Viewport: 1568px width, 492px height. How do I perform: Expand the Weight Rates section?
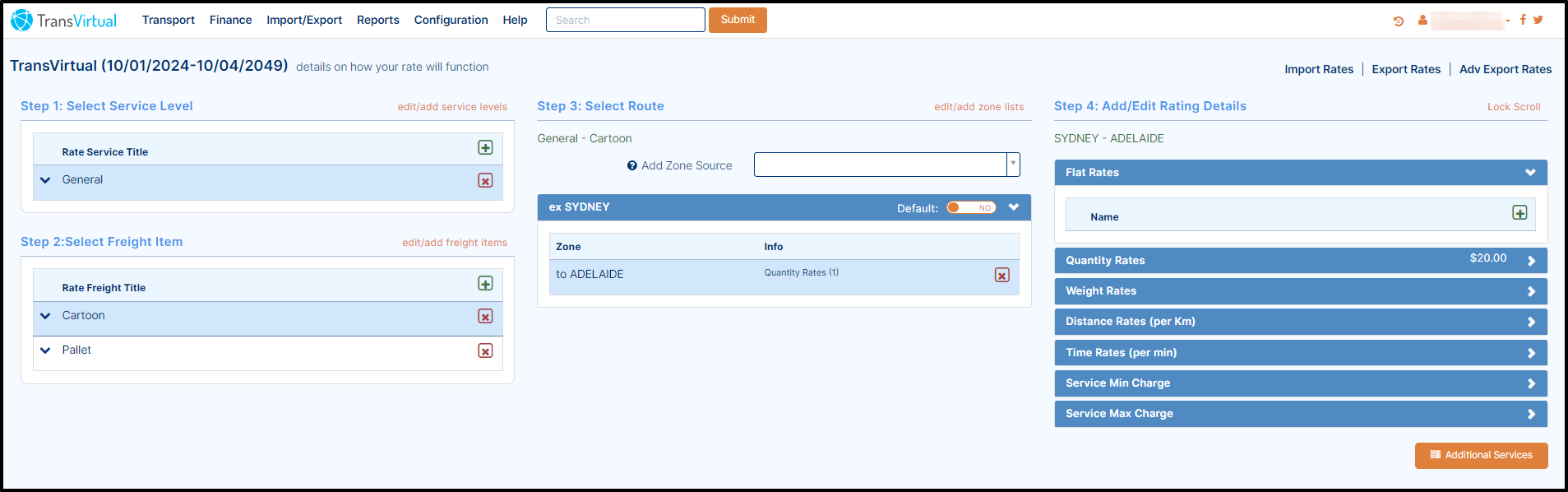(x=1531, y=291)
